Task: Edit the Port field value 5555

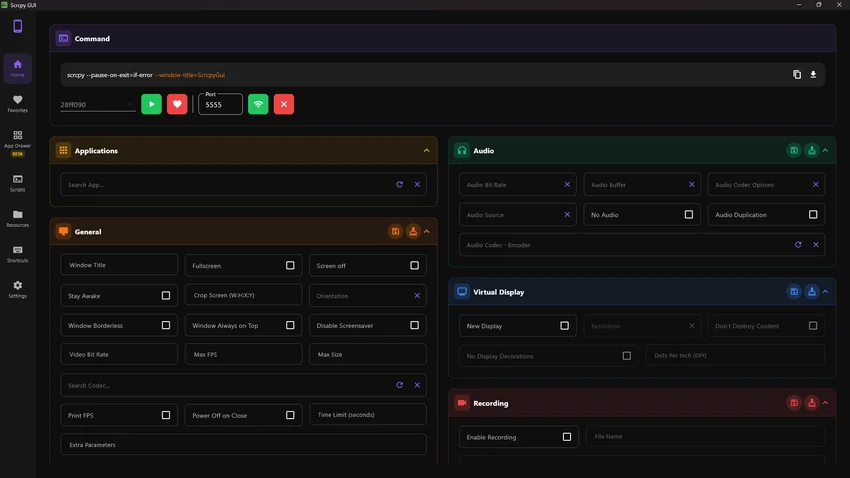Action: pos(220,104)
